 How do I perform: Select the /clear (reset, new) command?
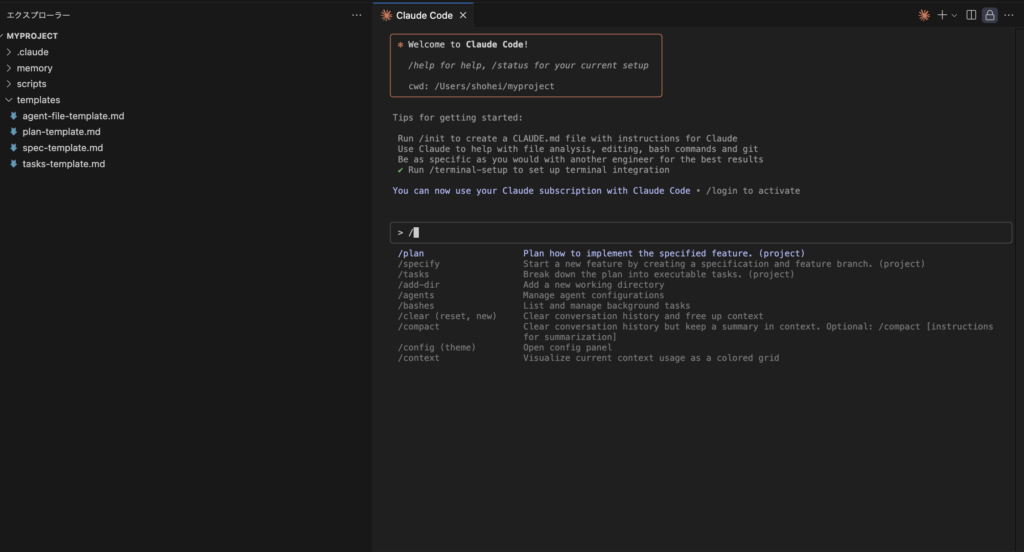(x=447, y=316)
